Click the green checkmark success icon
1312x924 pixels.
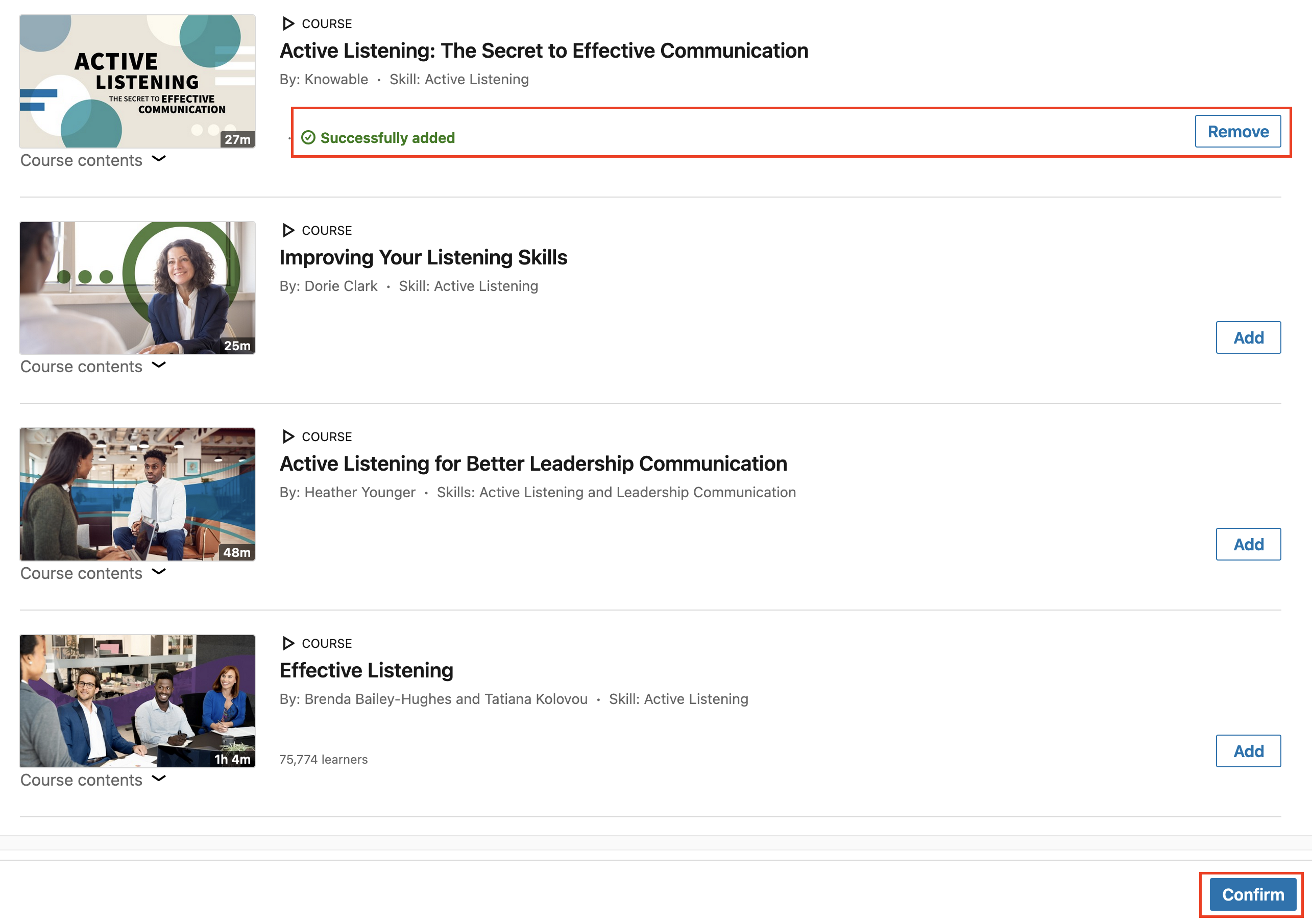tap(308, 137)
